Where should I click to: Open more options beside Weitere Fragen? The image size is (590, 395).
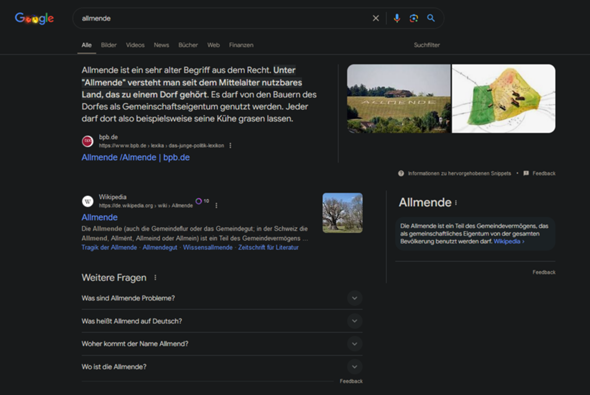click(x=155, y=278)
